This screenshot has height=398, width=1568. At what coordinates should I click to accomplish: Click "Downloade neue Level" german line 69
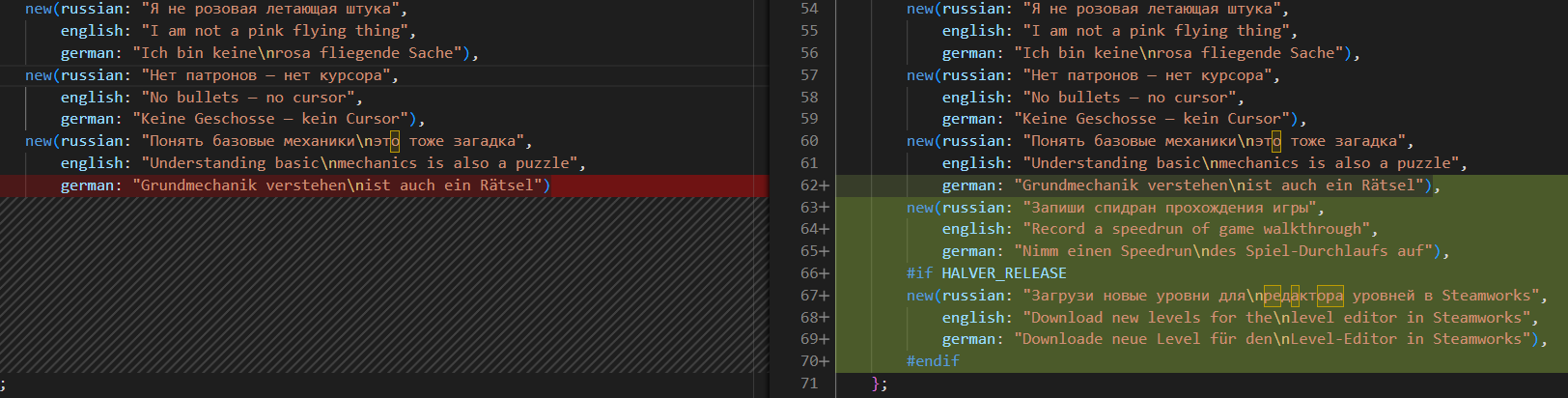[1271, 339]
